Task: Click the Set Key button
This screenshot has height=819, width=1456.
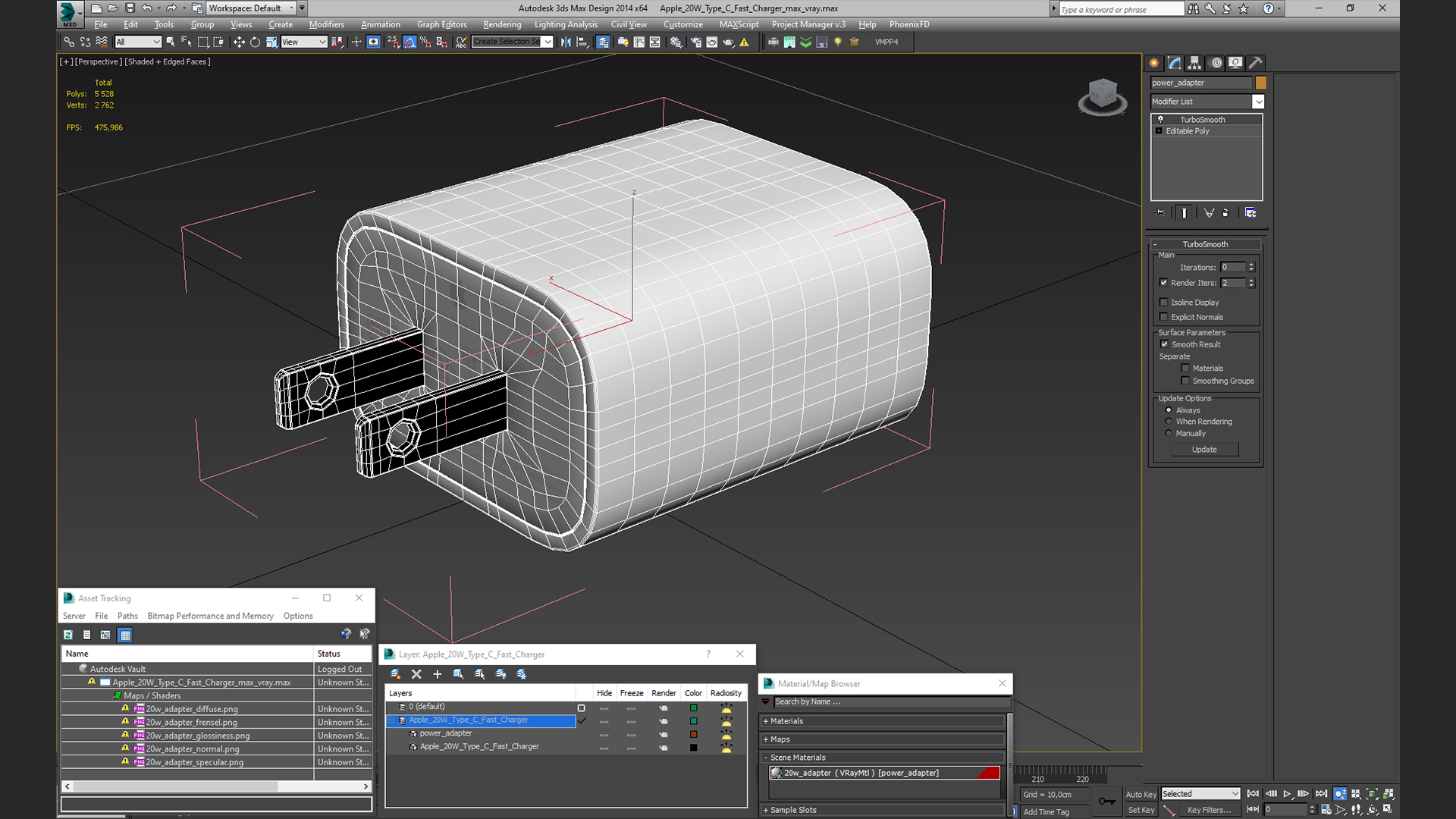Action: 1141,810
